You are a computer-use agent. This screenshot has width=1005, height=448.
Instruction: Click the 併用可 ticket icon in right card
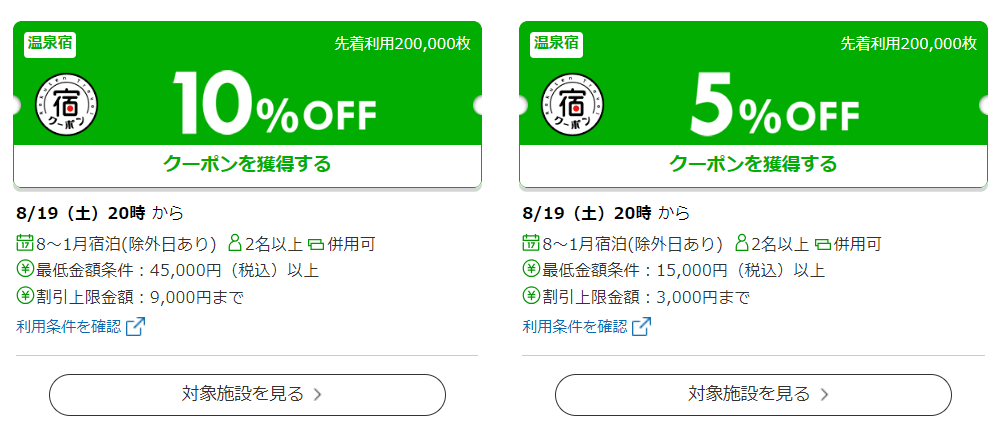coord(822,244)
